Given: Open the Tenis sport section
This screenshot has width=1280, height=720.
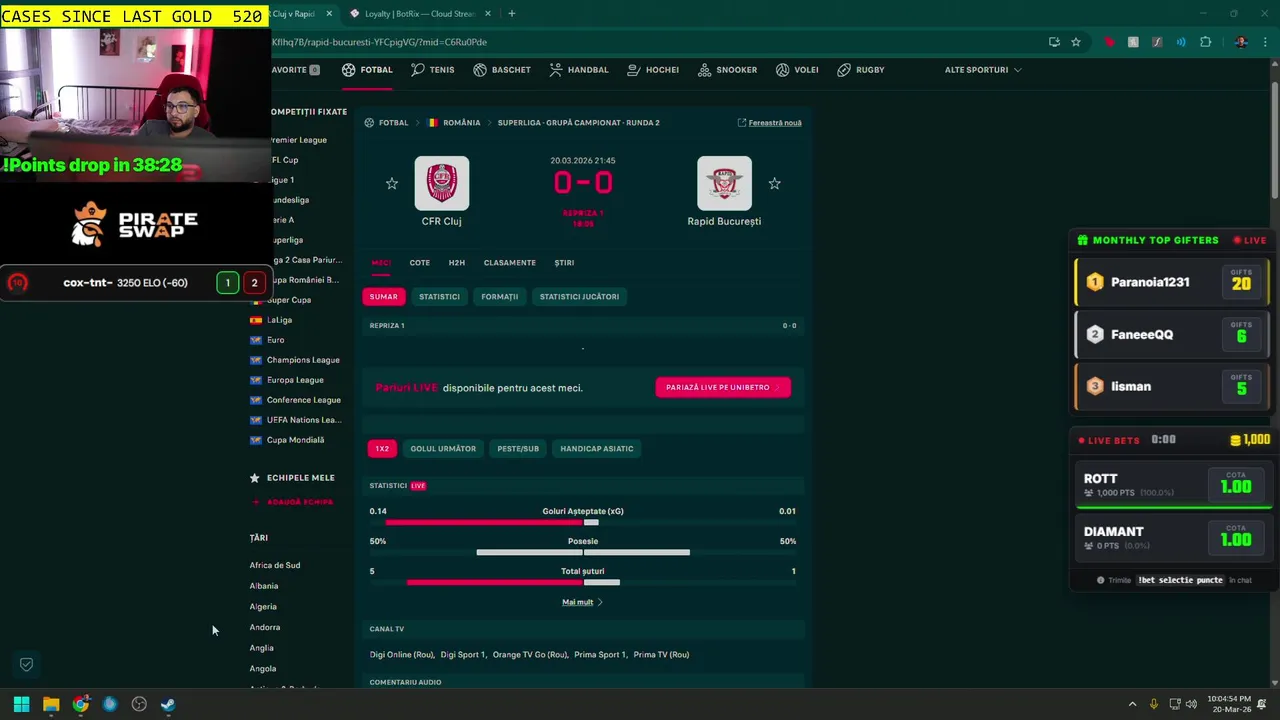Looking at the screenshot, I should [432, 70].
